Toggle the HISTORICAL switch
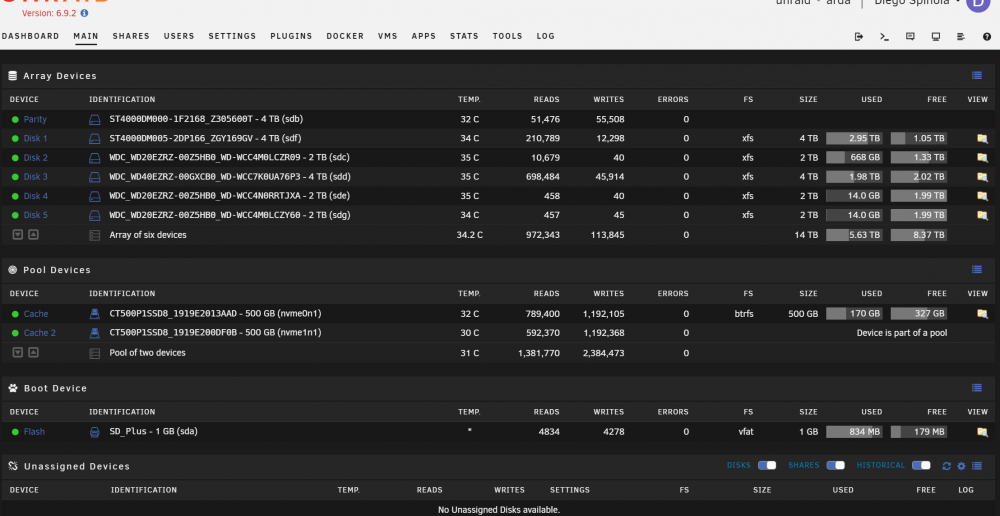Screen dimensions: 1000x516 [x=921, y=466]
